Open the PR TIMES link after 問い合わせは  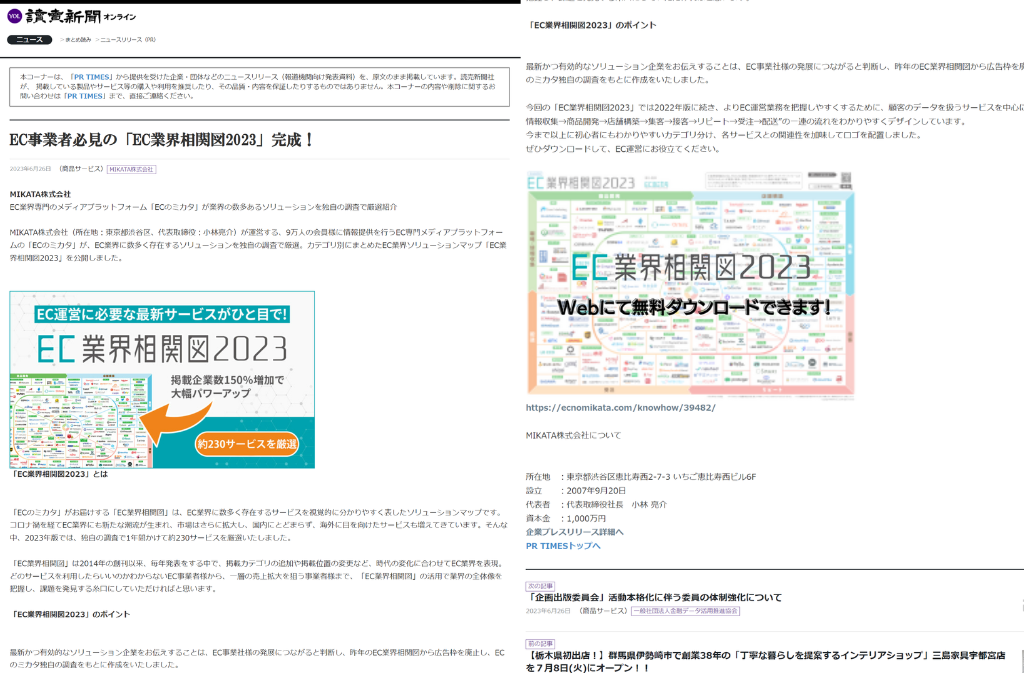(85, 96)
